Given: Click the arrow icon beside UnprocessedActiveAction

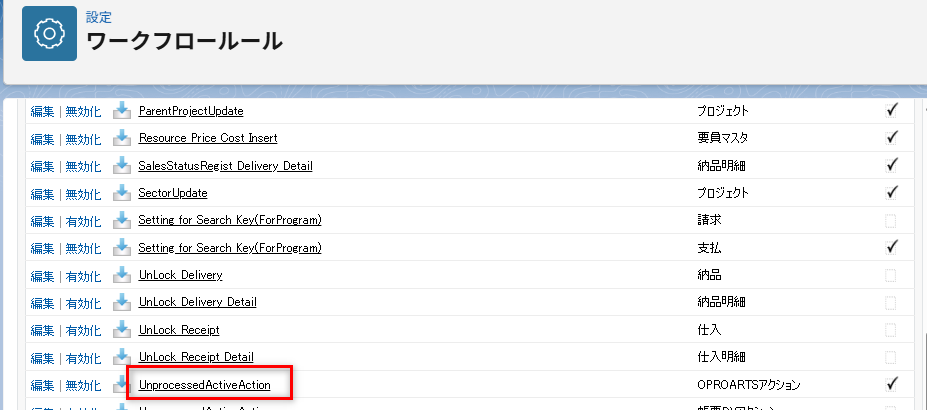Looking at the screenshot, I should [122, 385].
